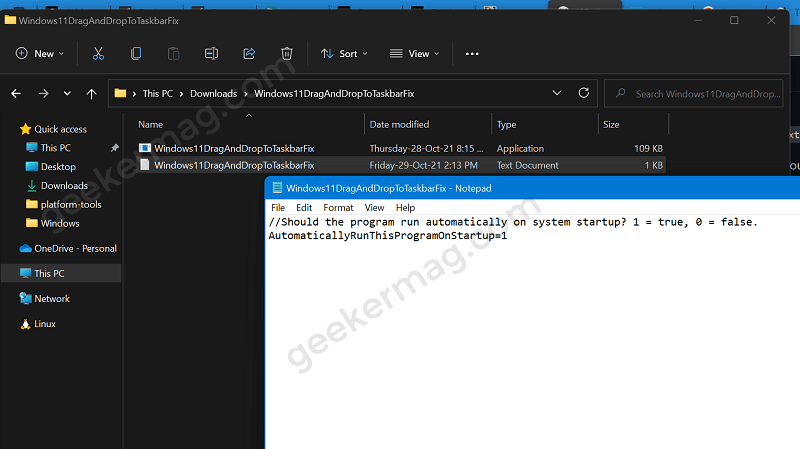Open the Sort dropdown
The image size is (800, 449).
tap(344, 54)
